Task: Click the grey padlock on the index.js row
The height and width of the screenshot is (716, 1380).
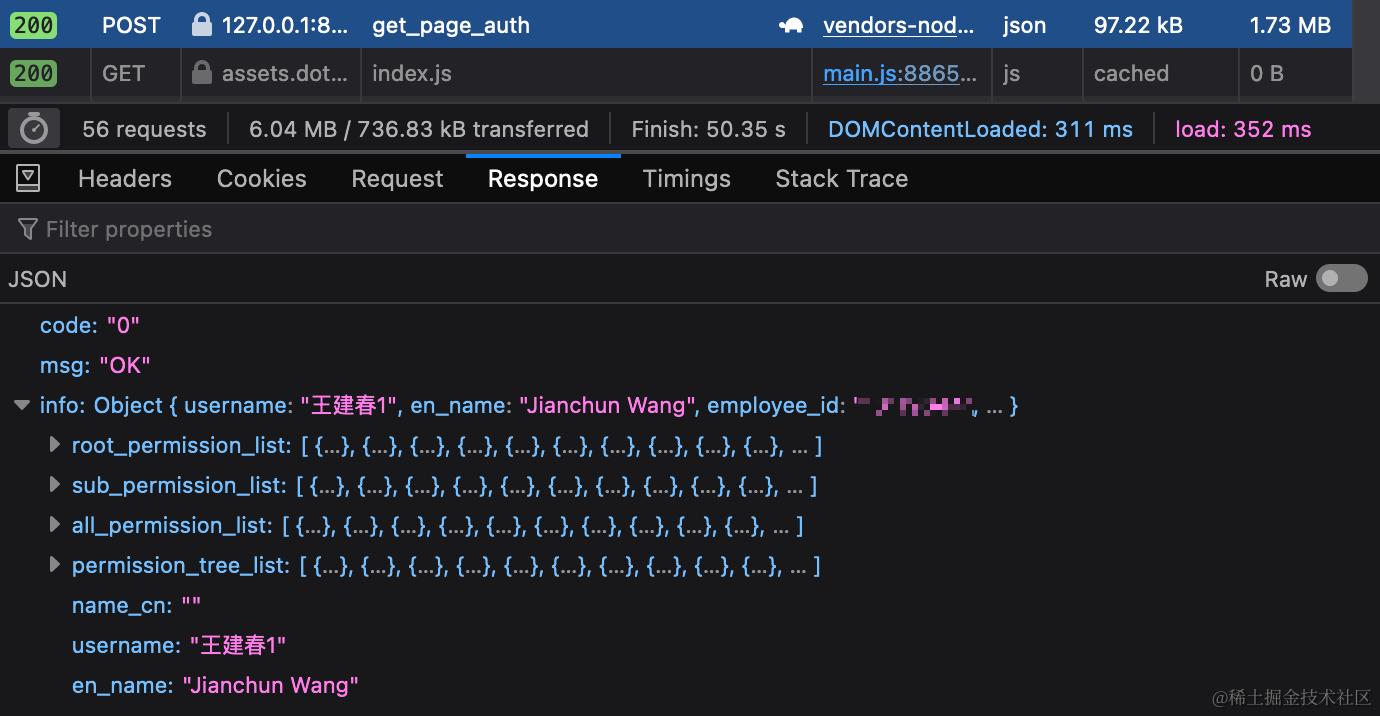Action: 203,73
